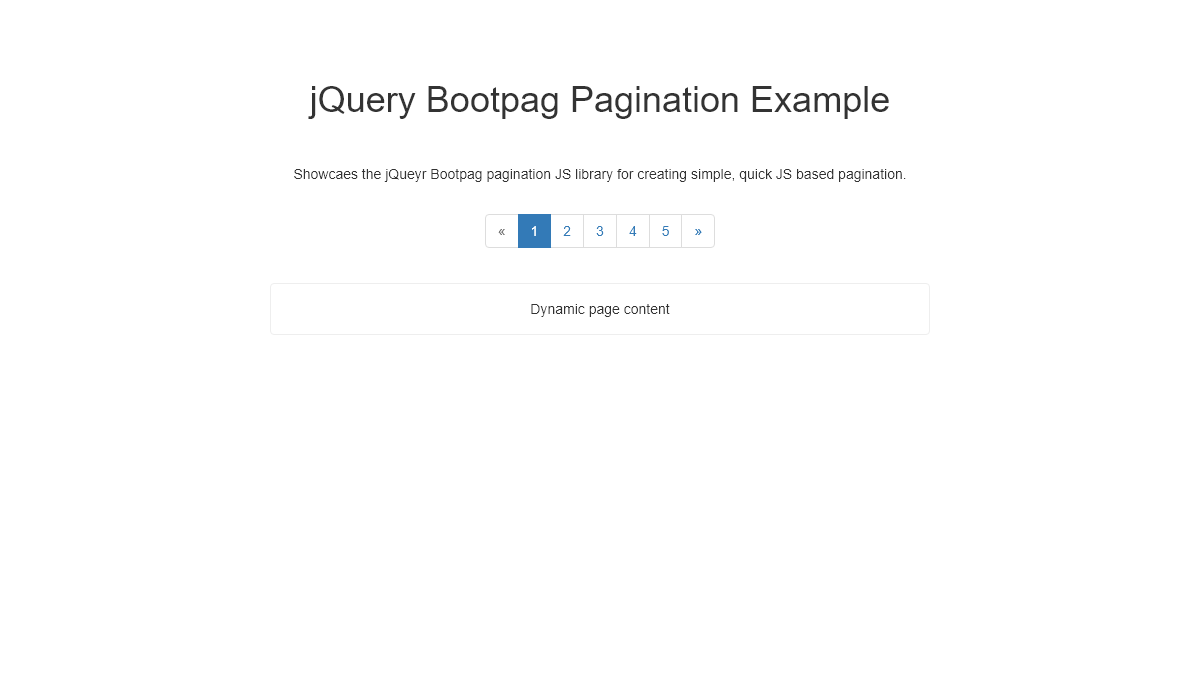Go to page 5
1200x682 pixels.
666,231
